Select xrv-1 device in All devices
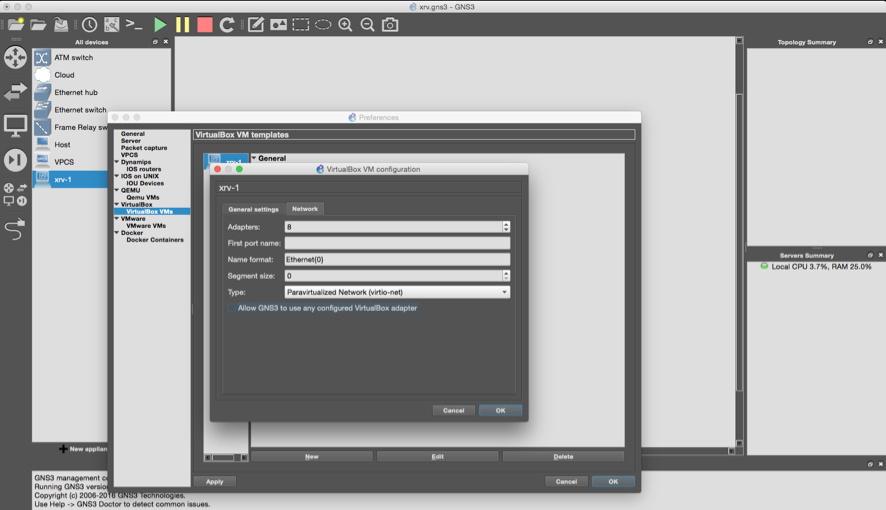The width and height of the screenshot is (886, 510). pyautogui.click(x=71, y=179)
